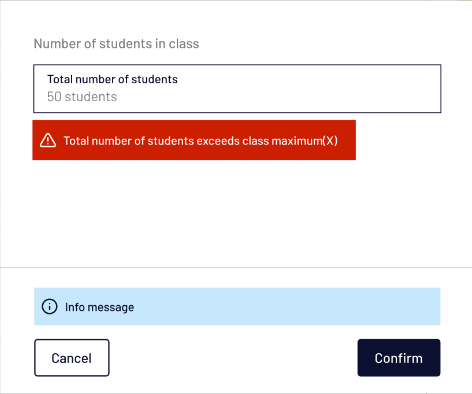This screenshot has width=472, height=394.
Task: Confirm the number of students
Action: click(399, 358)
